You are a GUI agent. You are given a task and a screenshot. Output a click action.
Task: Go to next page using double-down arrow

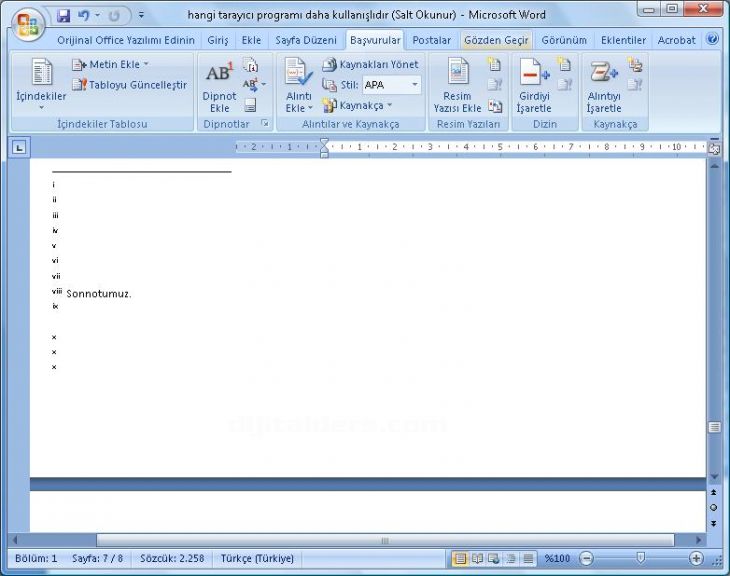point(714,524)
